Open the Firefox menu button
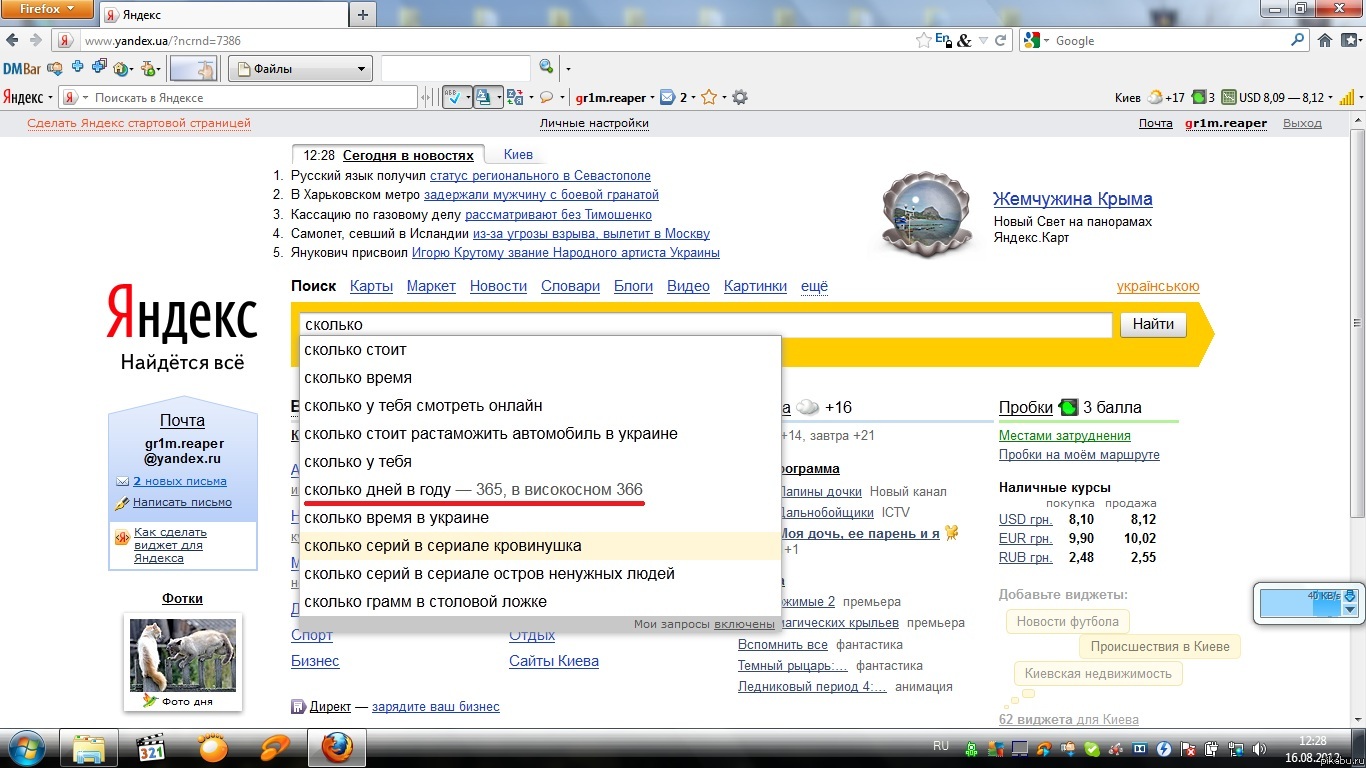 pos(48,9)
